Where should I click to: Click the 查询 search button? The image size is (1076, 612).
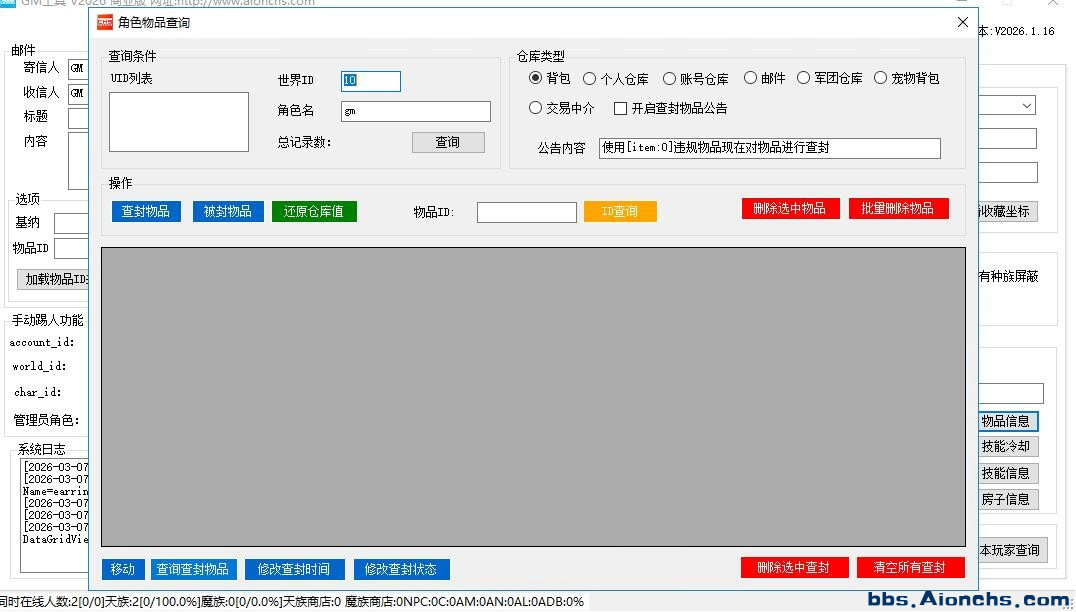click(x=447, y=142)
